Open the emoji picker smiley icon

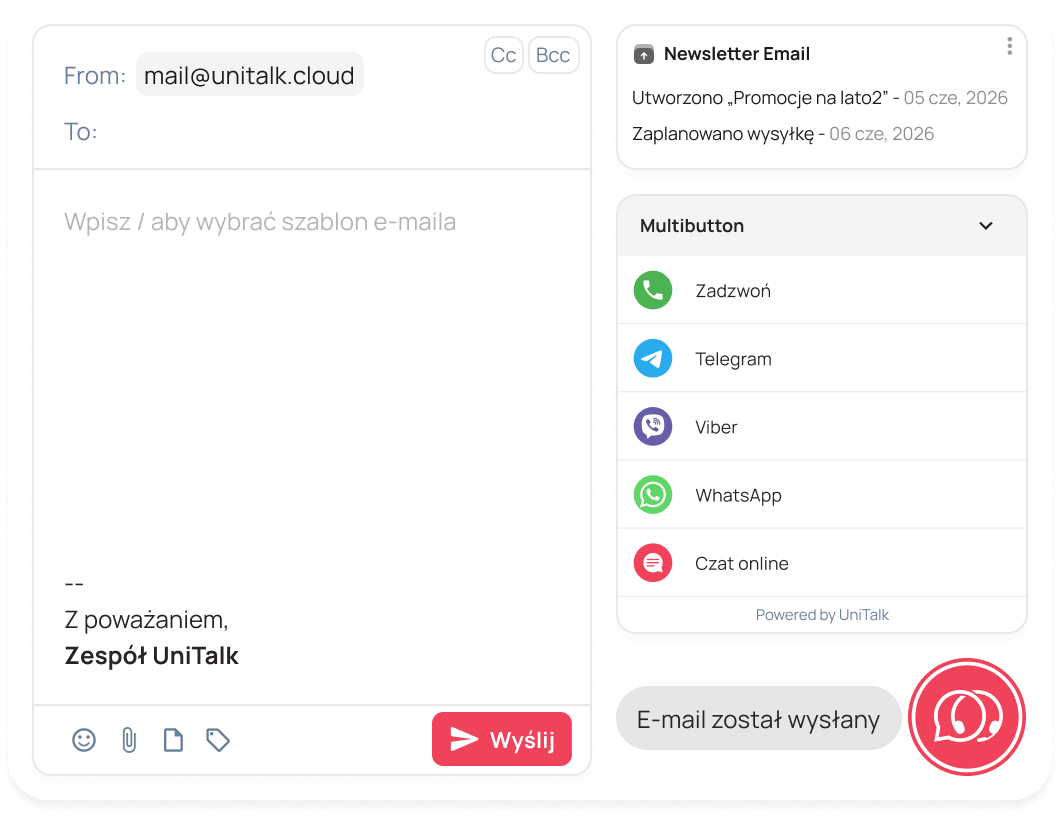click(84, 740)
